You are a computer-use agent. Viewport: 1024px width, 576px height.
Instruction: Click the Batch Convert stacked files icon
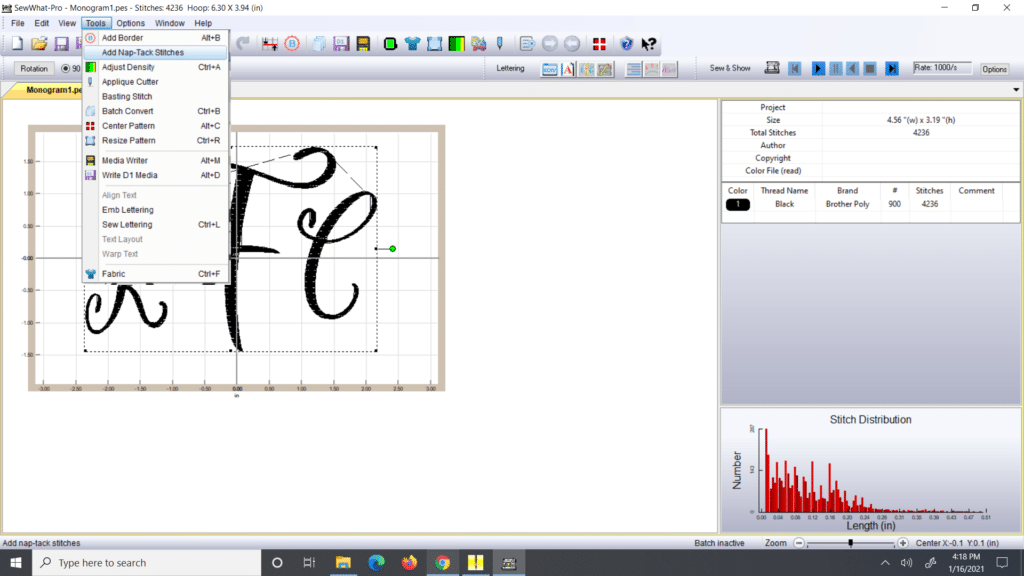[319, 44]
